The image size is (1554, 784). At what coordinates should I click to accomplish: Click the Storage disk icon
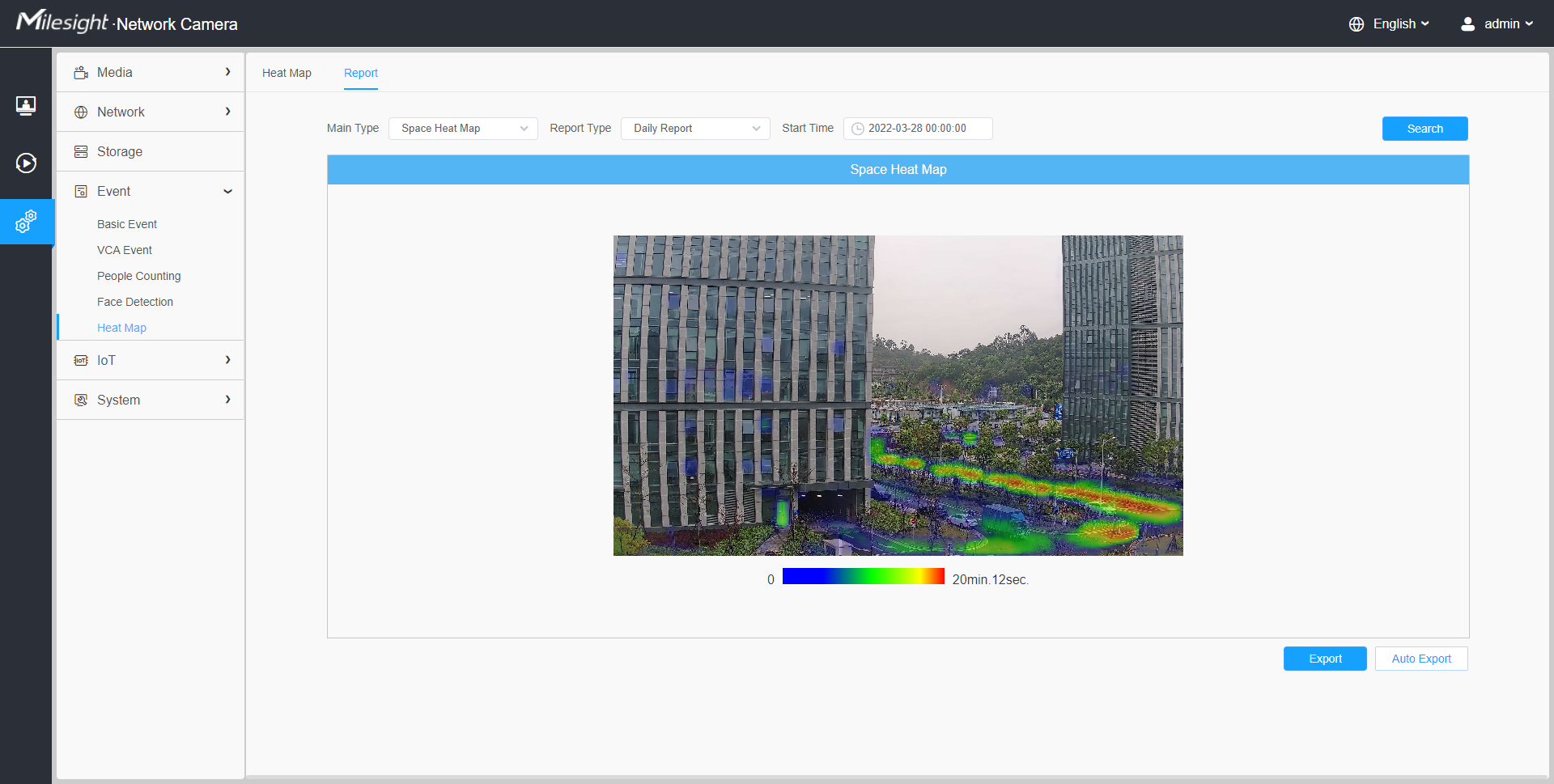[x=81, y=152]
